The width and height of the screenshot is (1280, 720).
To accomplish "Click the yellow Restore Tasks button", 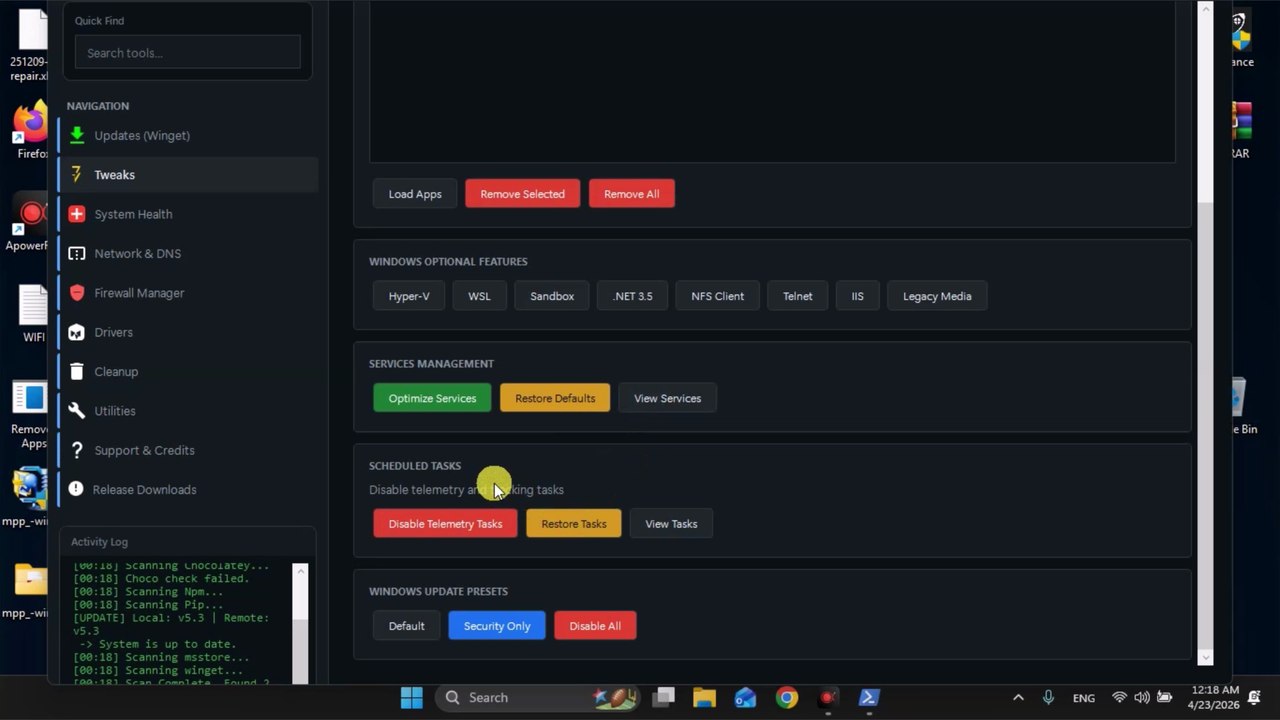I will [x=574, y=524].
